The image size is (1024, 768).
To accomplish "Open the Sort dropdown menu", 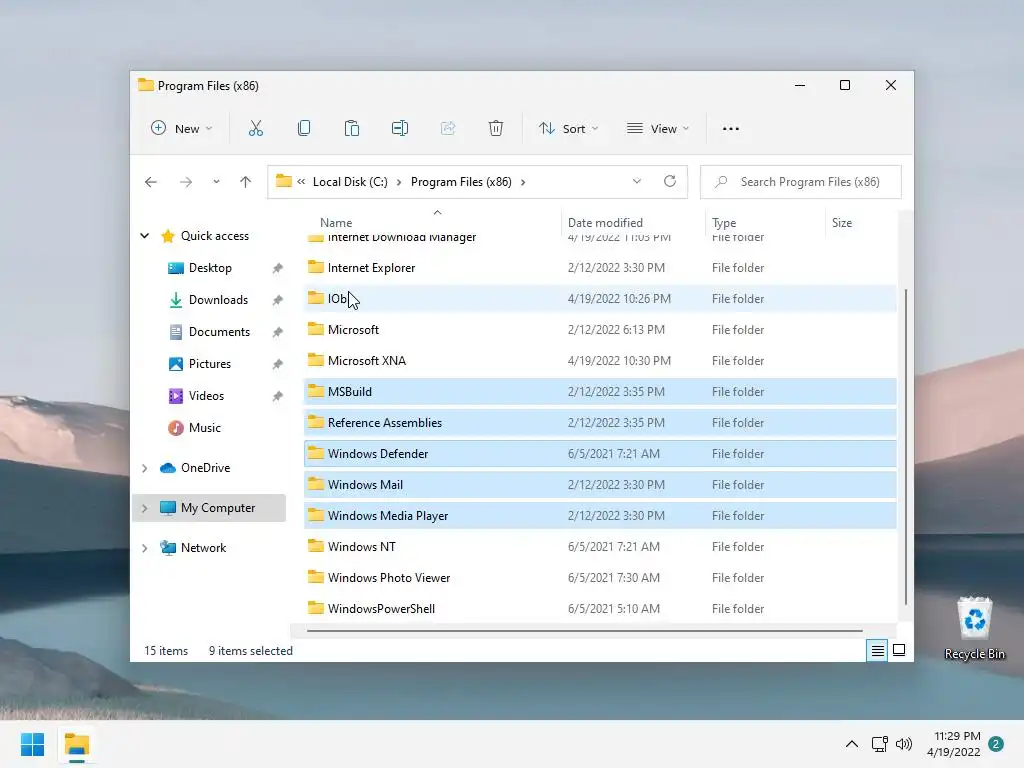I will (x=568, y=129).
